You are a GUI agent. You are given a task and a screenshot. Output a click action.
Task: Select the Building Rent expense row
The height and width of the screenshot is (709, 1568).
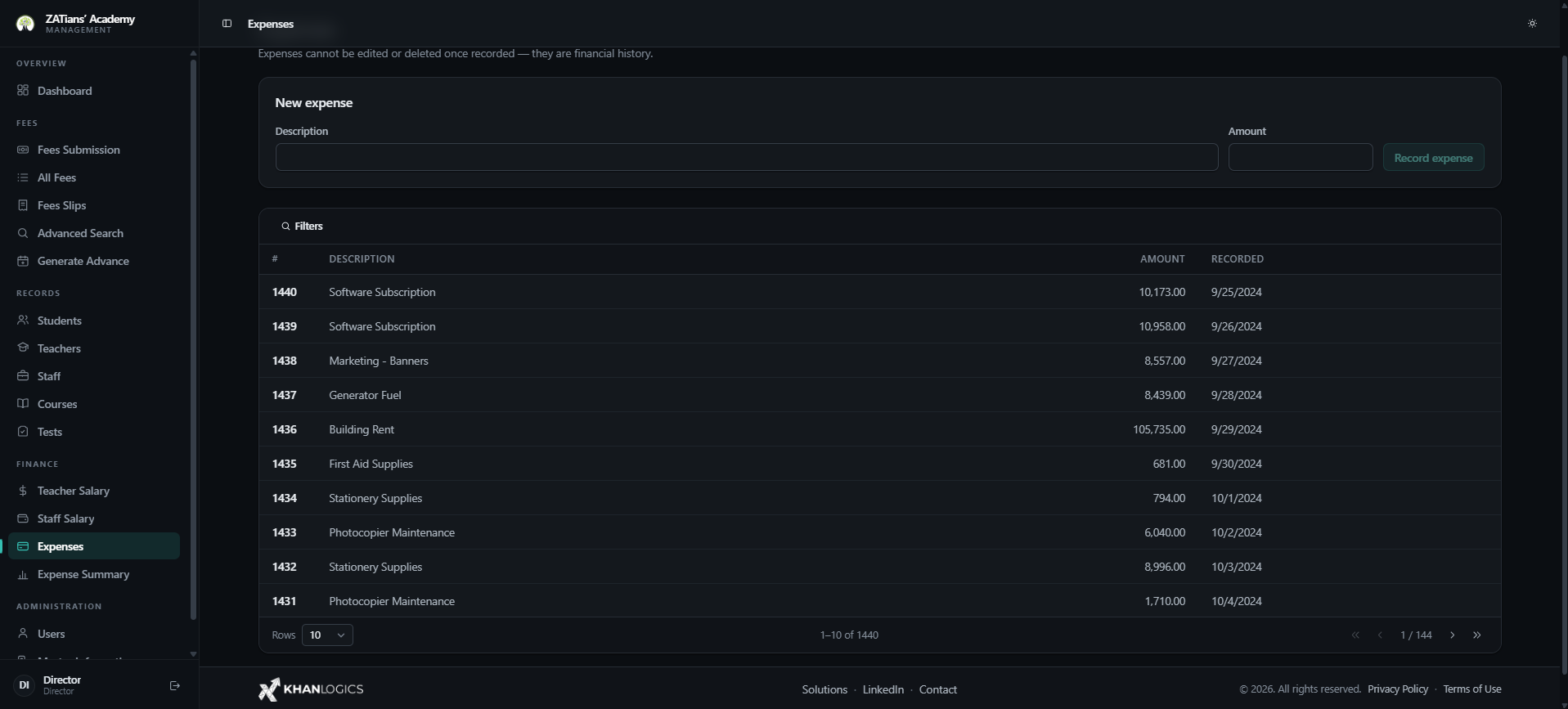(x=880, y=429)
